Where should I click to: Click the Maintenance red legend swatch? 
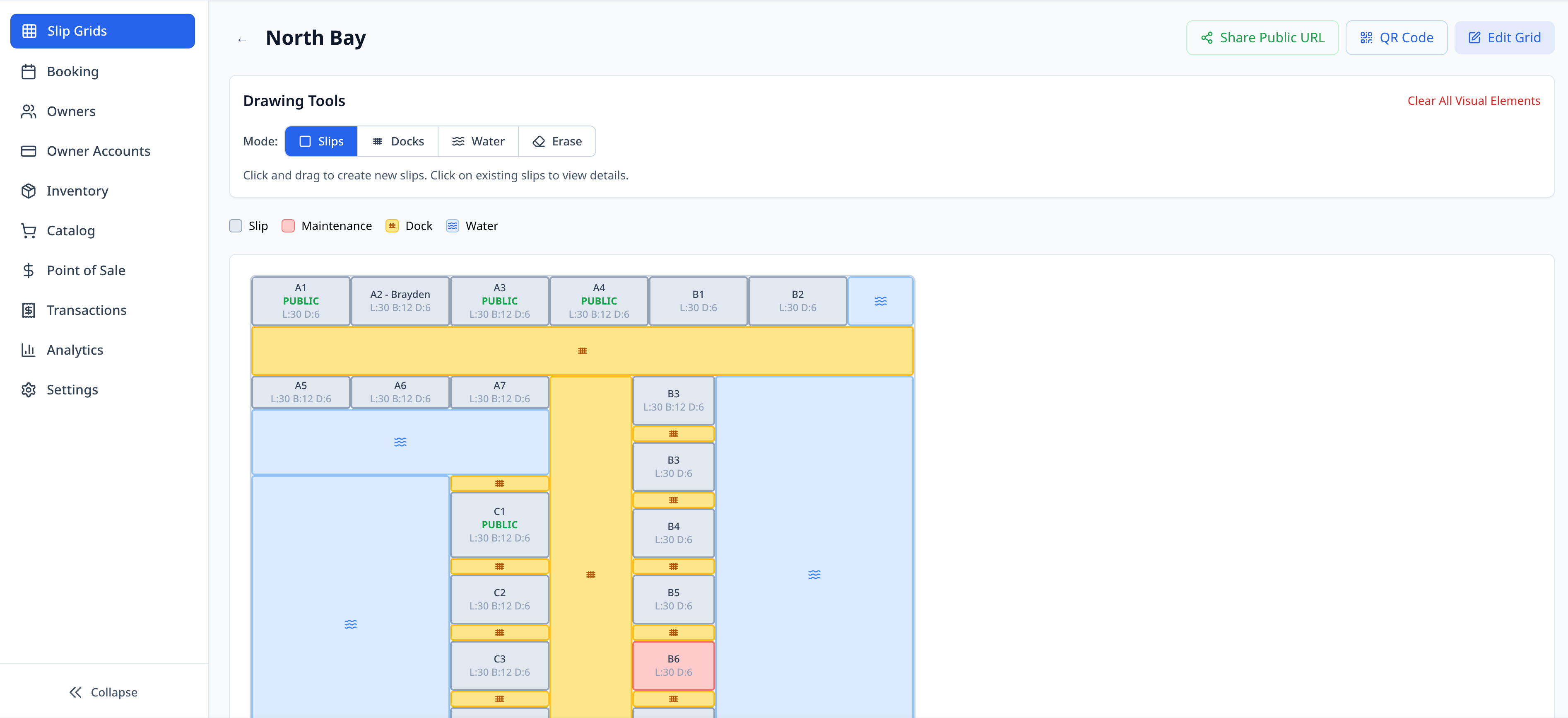288,225
